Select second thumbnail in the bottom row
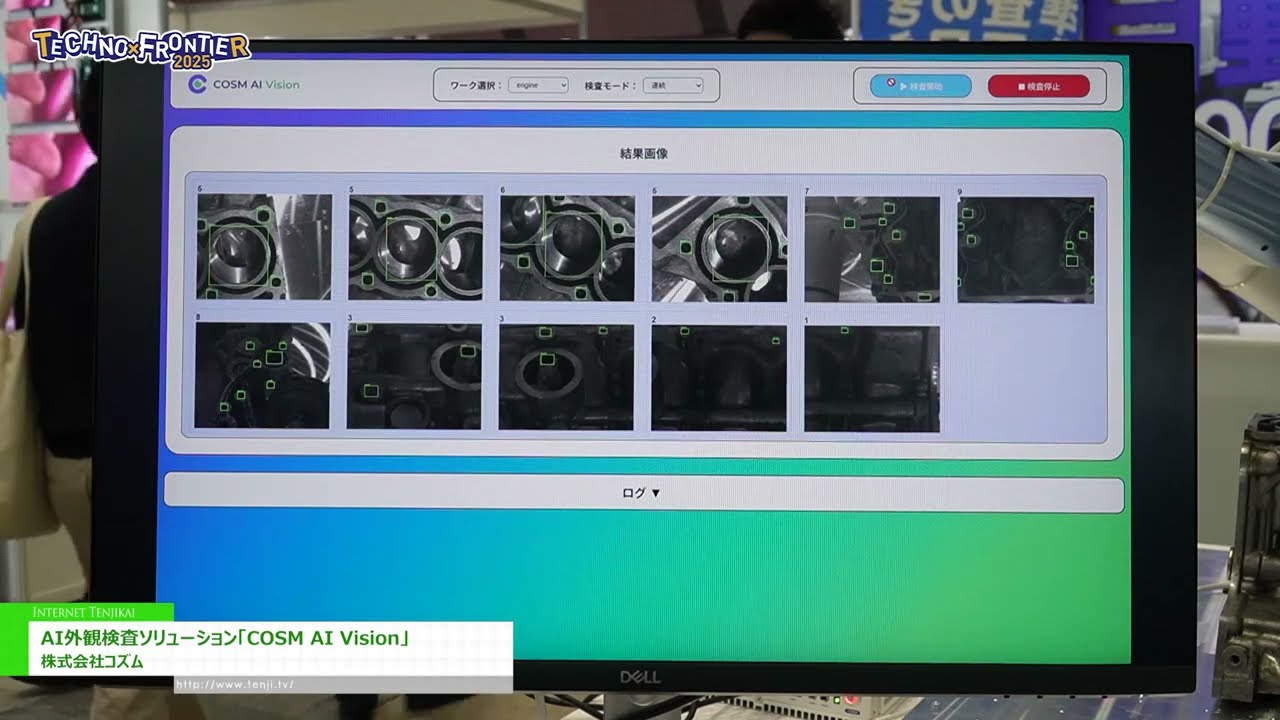 click(x=414, y=376)
